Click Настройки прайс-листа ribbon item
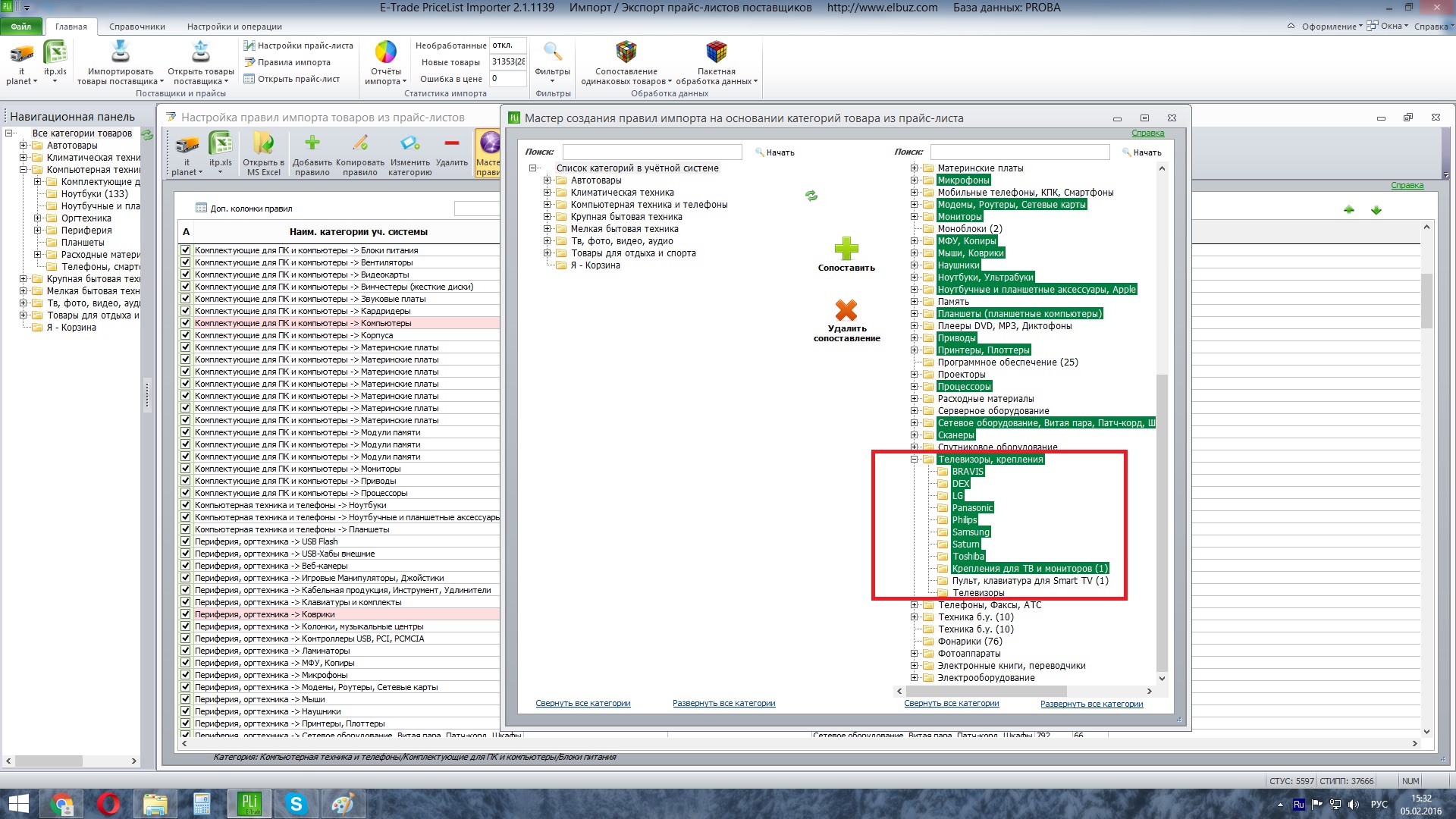This screenshot has width=1456, height=819. point(299,45)
